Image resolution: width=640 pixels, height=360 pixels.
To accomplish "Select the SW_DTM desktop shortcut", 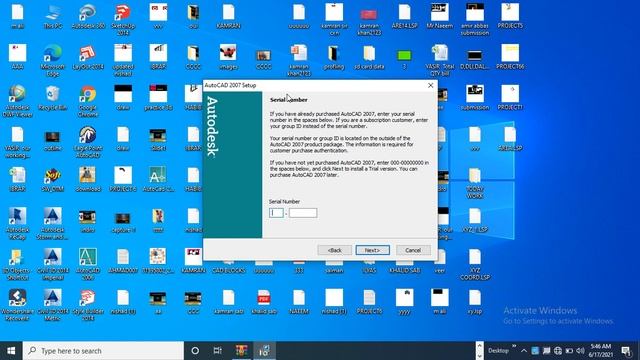I will click(x=53, y=180).
